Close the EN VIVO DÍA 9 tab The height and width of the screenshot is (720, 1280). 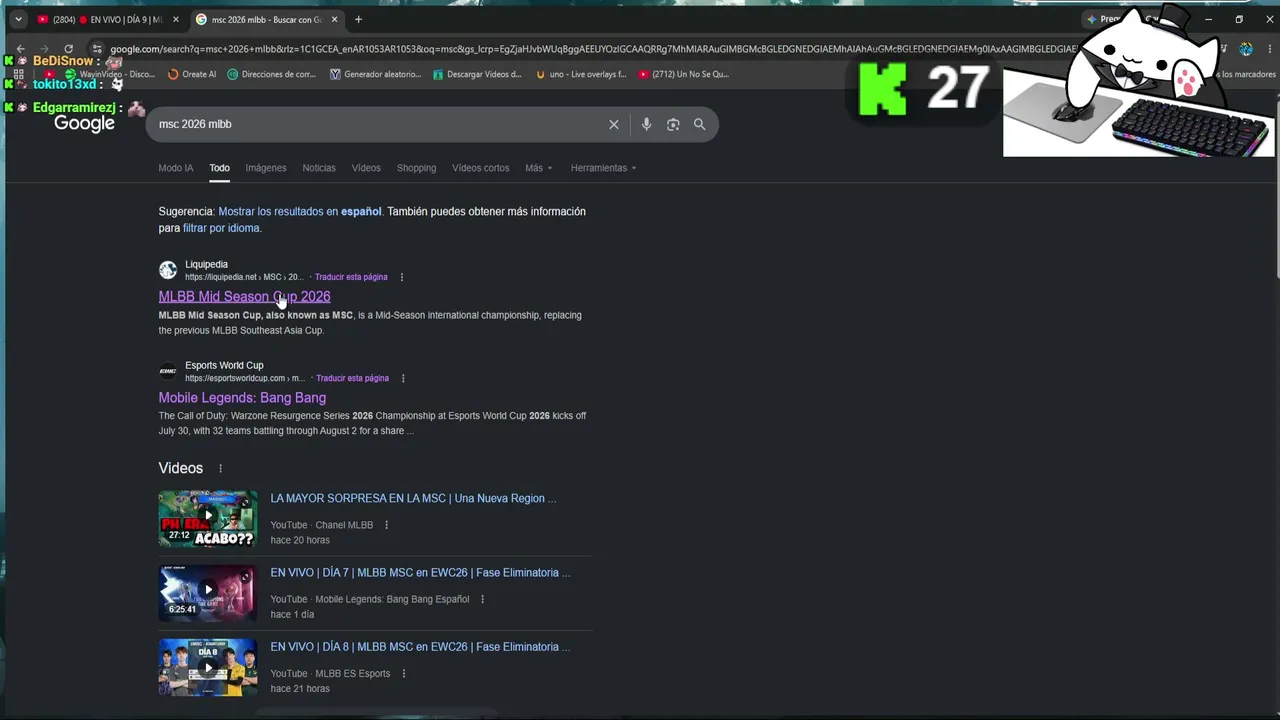[x=176, y=19]
